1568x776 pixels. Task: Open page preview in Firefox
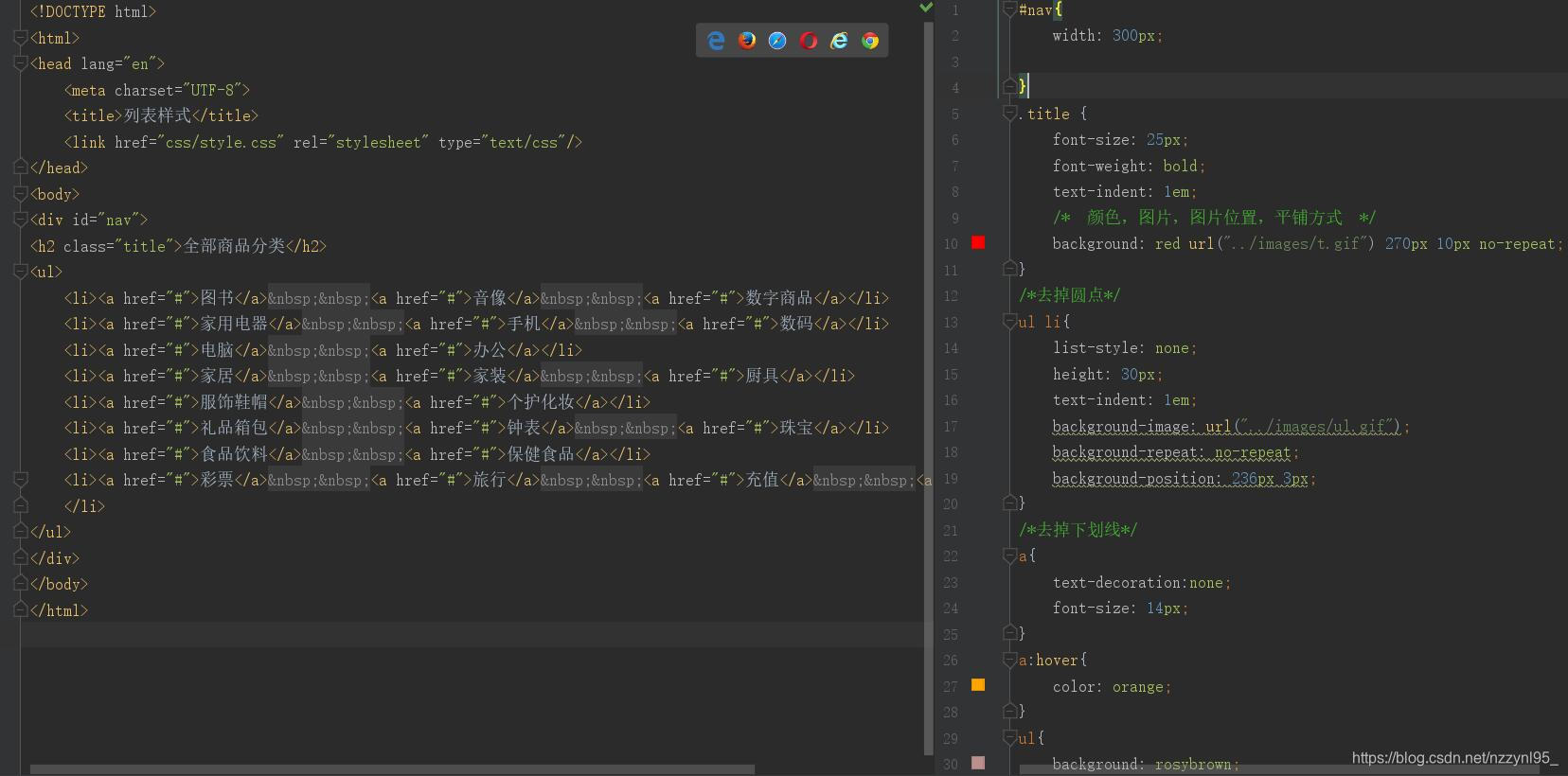click(x=747, y=40)
